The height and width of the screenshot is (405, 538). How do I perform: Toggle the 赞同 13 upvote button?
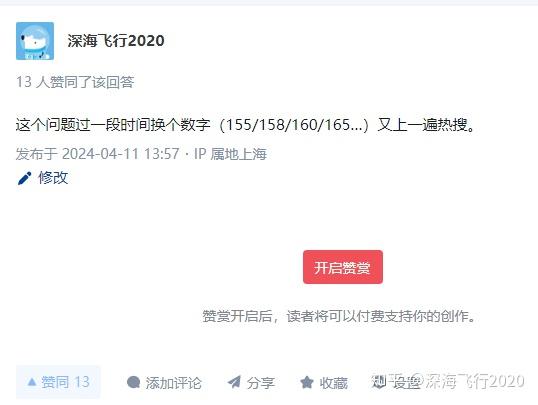(x=58, y=382)
